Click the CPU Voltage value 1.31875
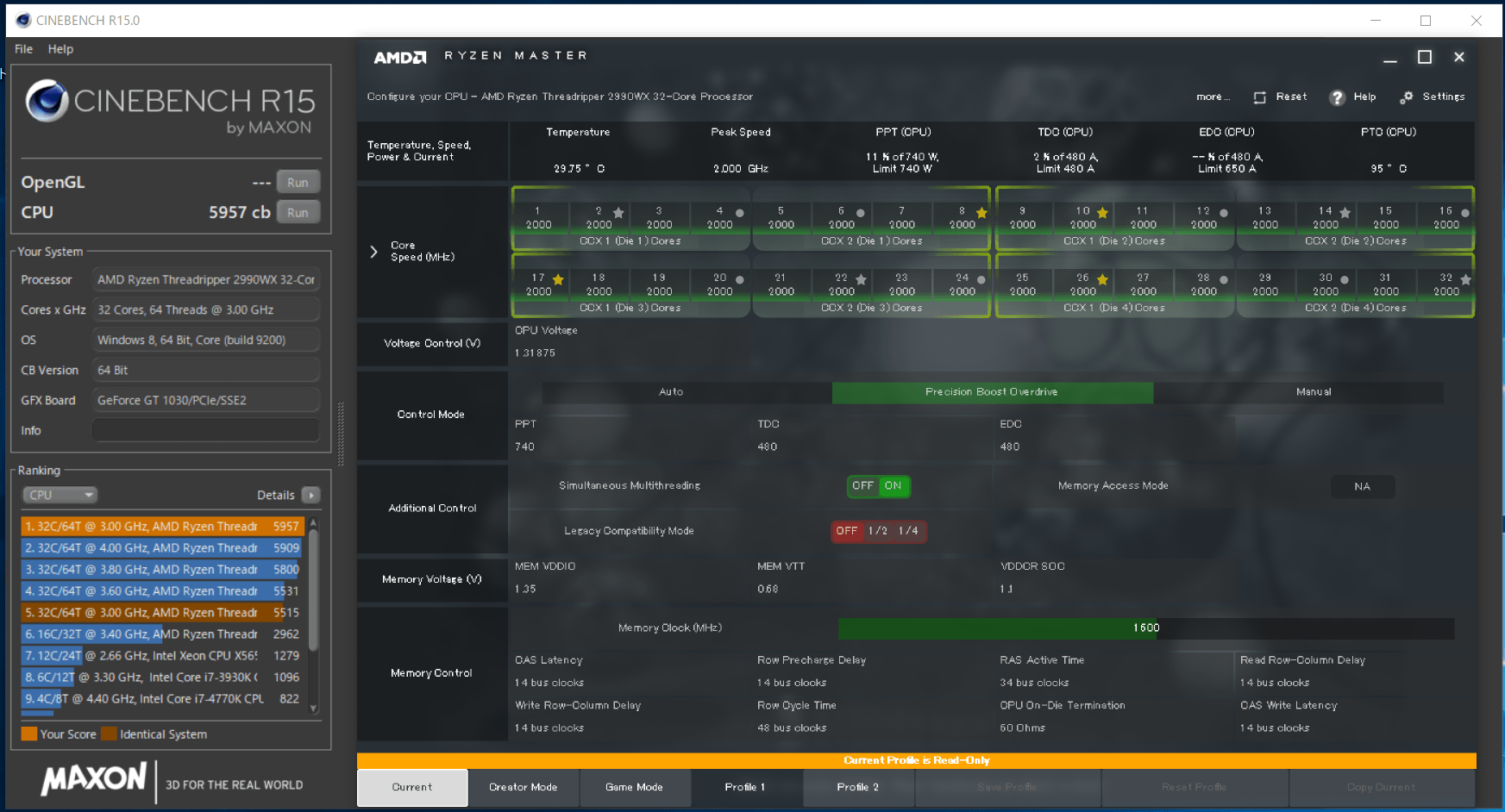Viewport: 1505px width, 812px height. click(535, 353)
